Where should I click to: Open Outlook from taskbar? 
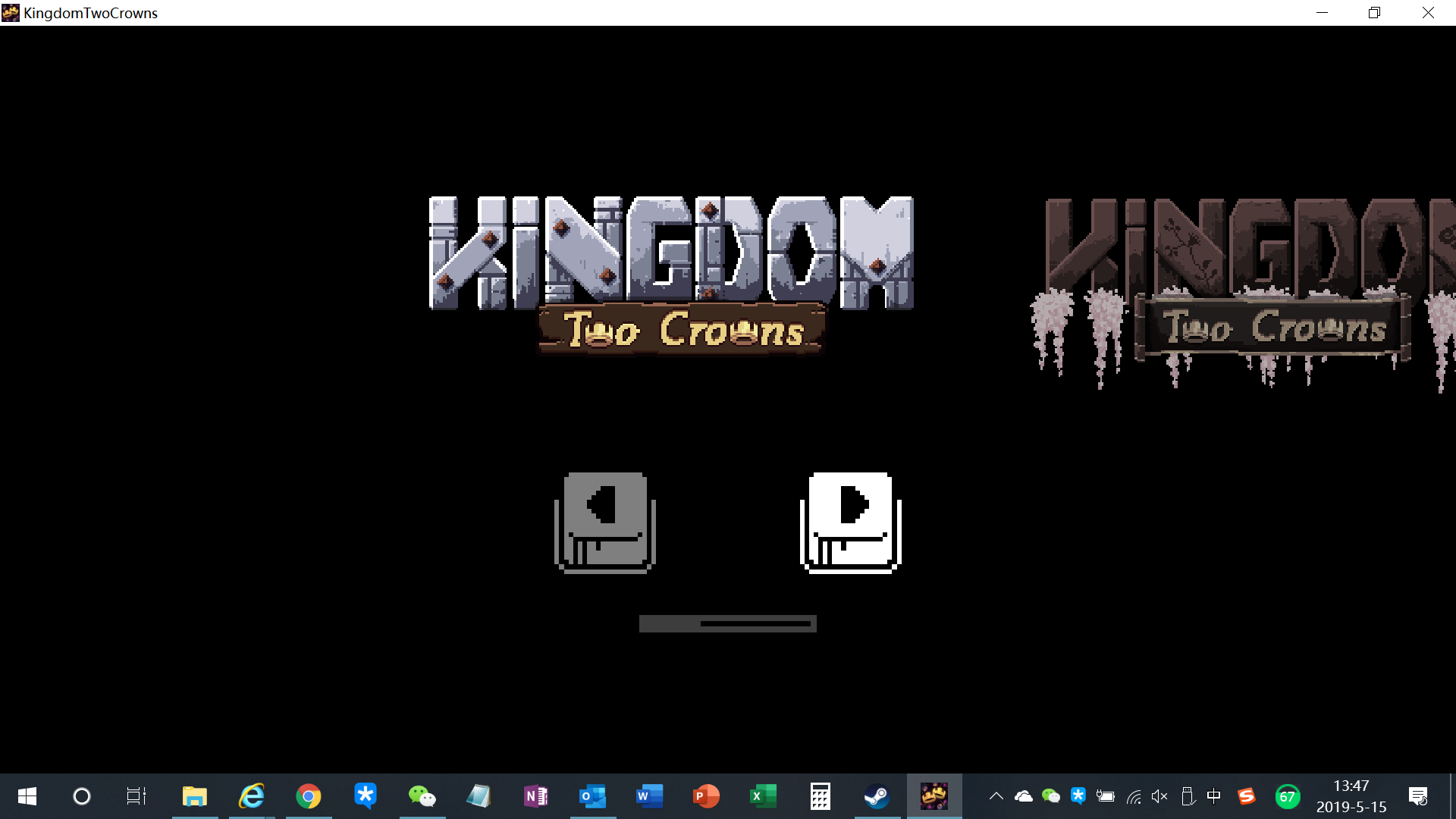(593, 796)
